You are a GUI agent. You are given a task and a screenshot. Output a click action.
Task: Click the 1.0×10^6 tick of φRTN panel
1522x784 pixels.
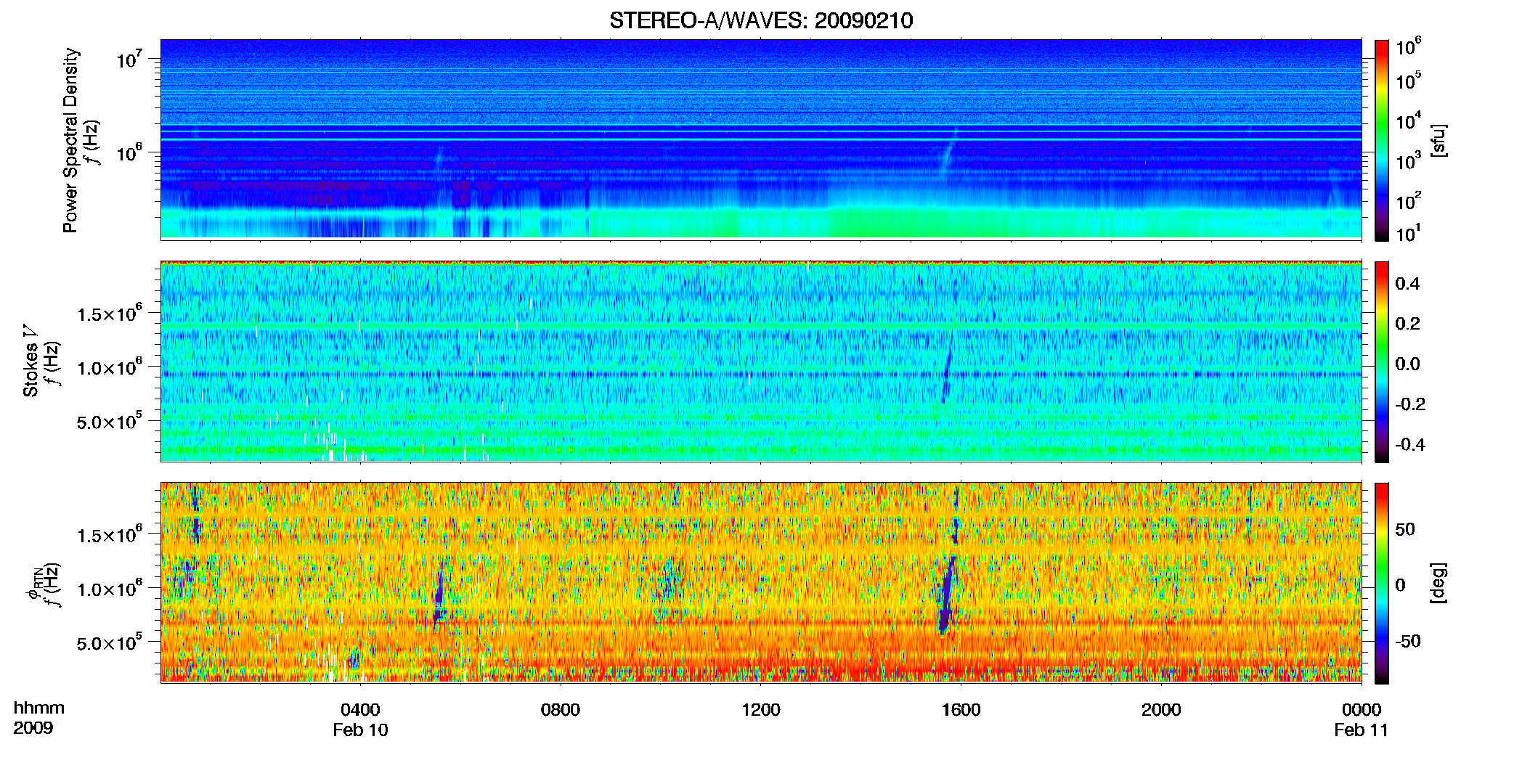110,589
